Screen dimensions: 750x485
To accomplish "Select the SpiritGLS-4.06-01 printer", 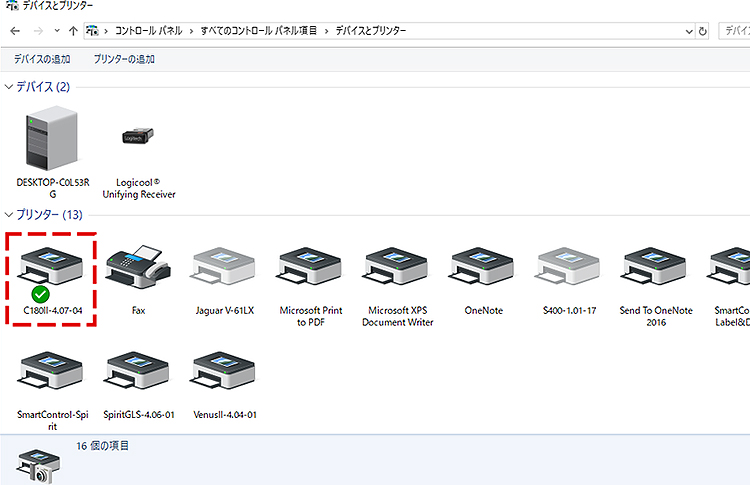I will pos(138,376).
